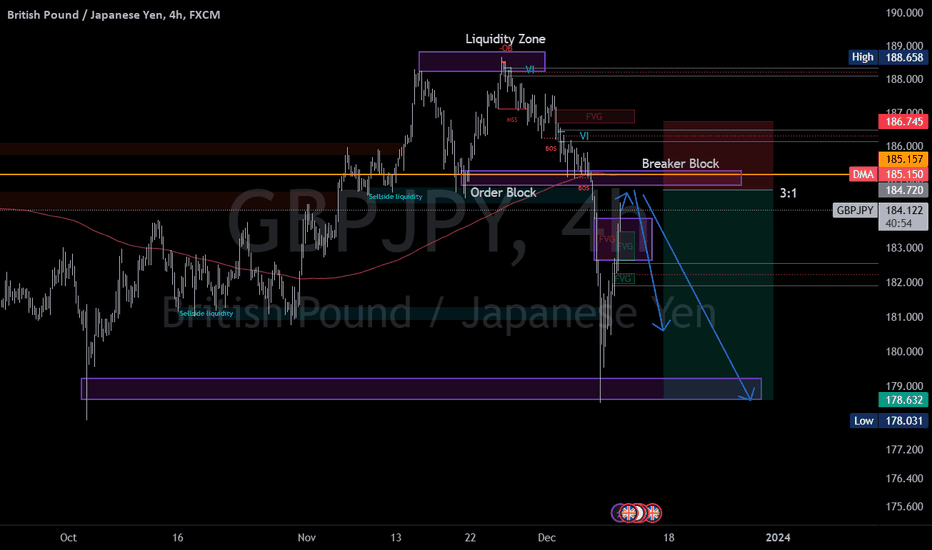Click the green 178.632 target price label

tap(903, 400)
